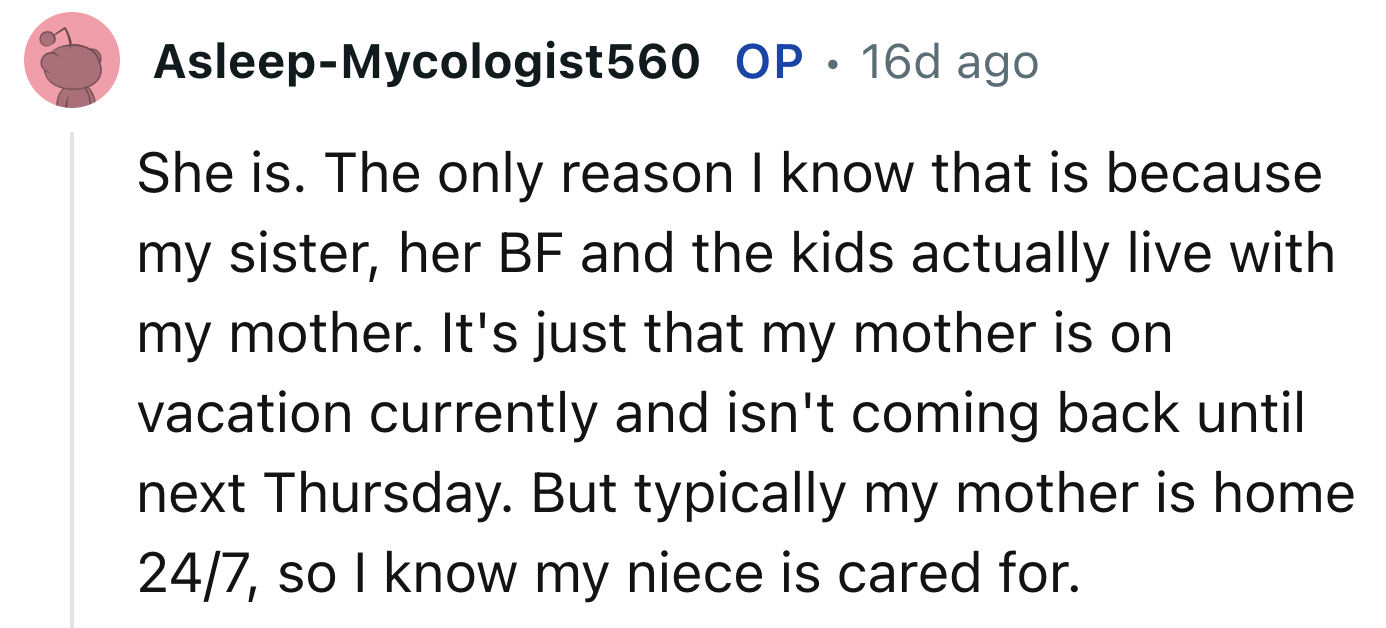Click the word "reason" in the first line

(x=646, y=174)
